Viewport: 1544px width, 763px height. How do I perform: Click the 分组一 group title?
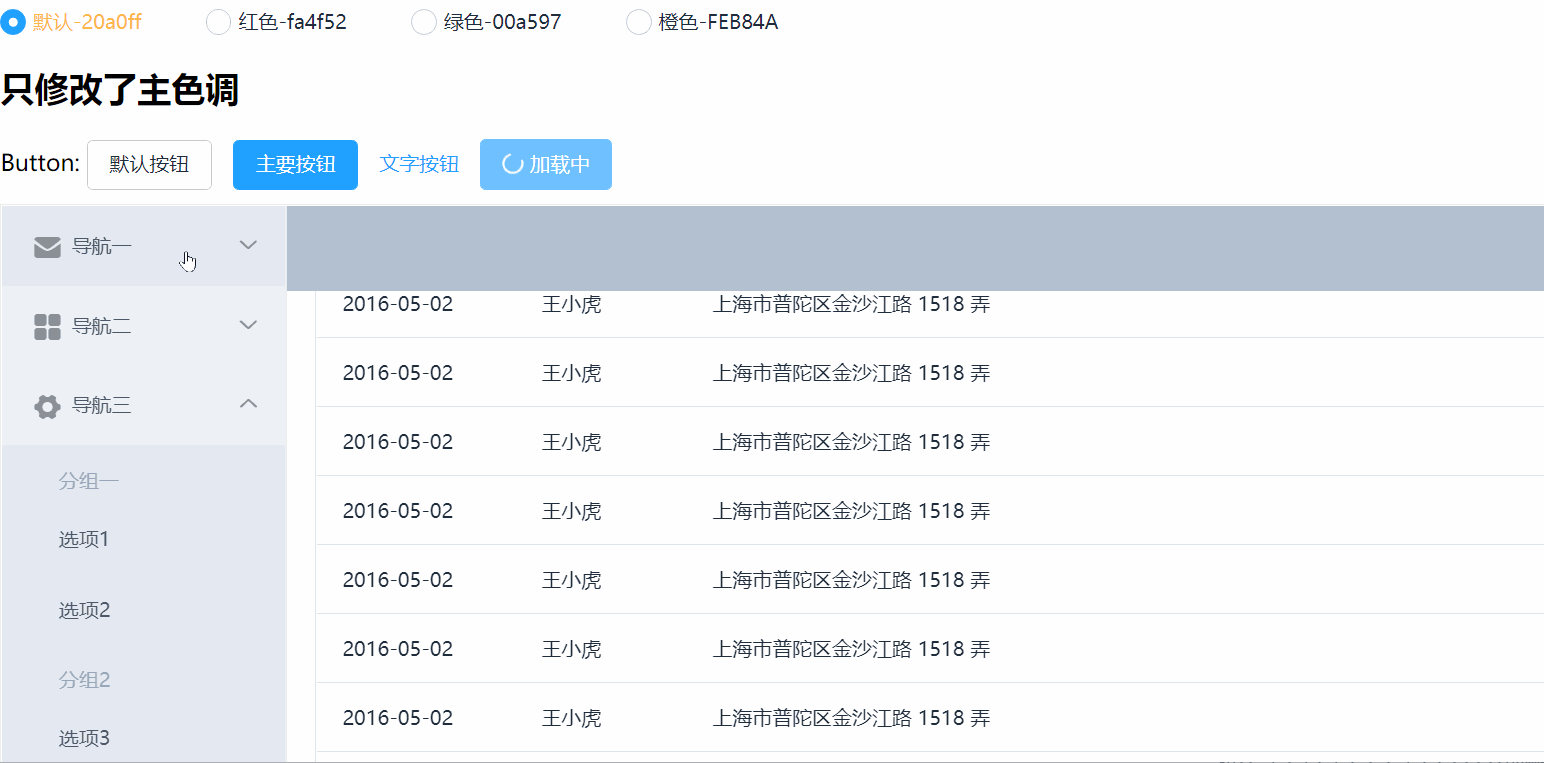(x=89, y=481)
